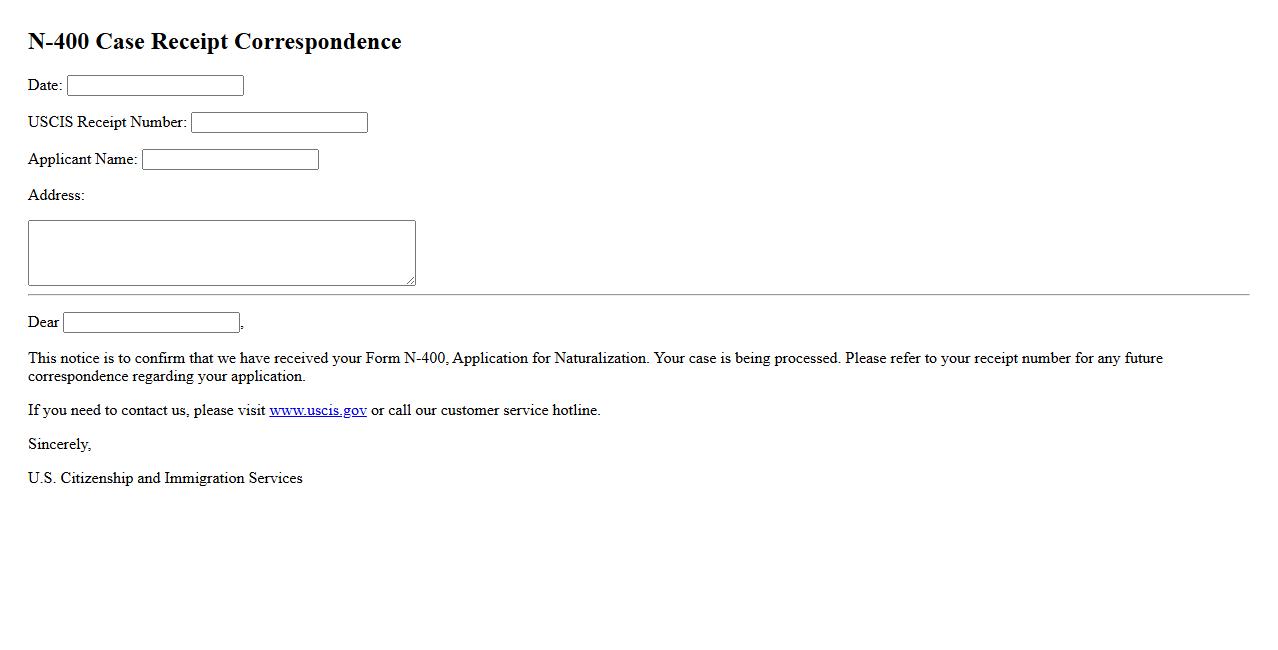Click the "N-400 Case Receipt Correspondence" heading
The width and height of the screenshot is (1278, 650).
(x=214, y=42)
